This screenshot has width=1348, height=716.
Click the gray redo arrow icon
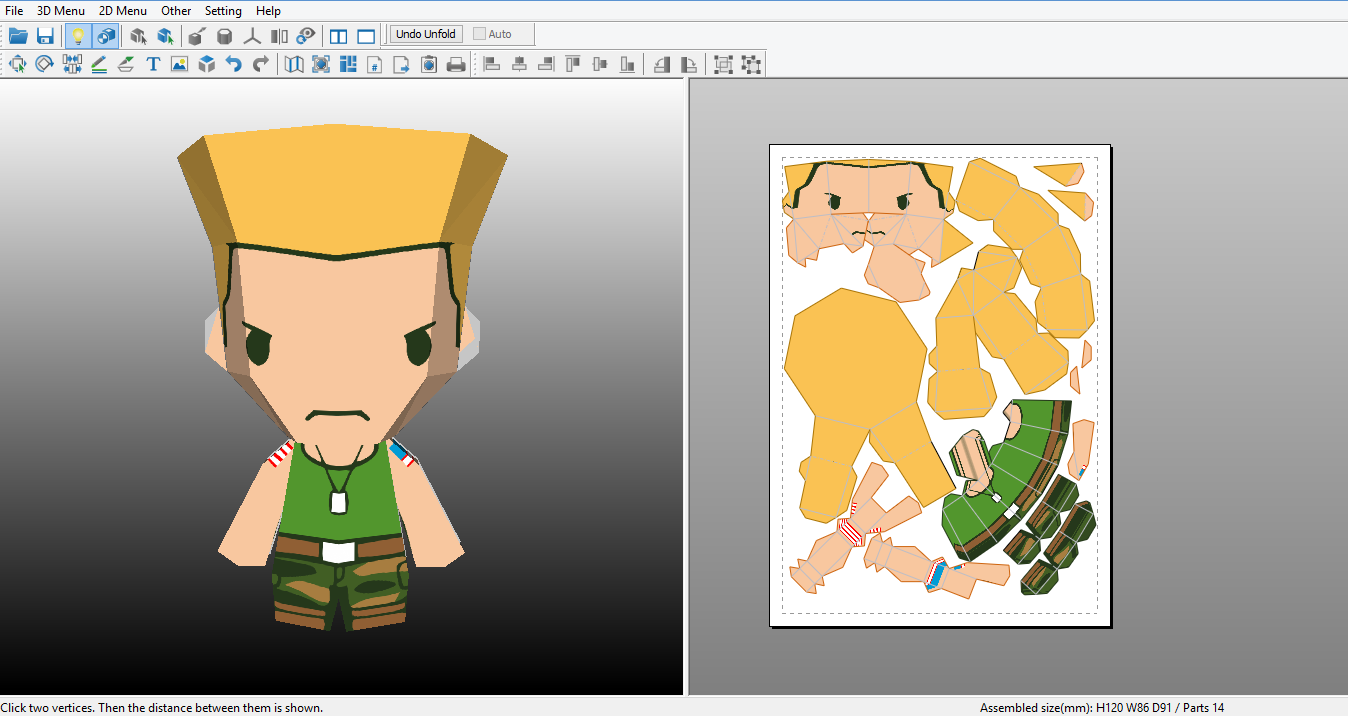click(261, 64)
